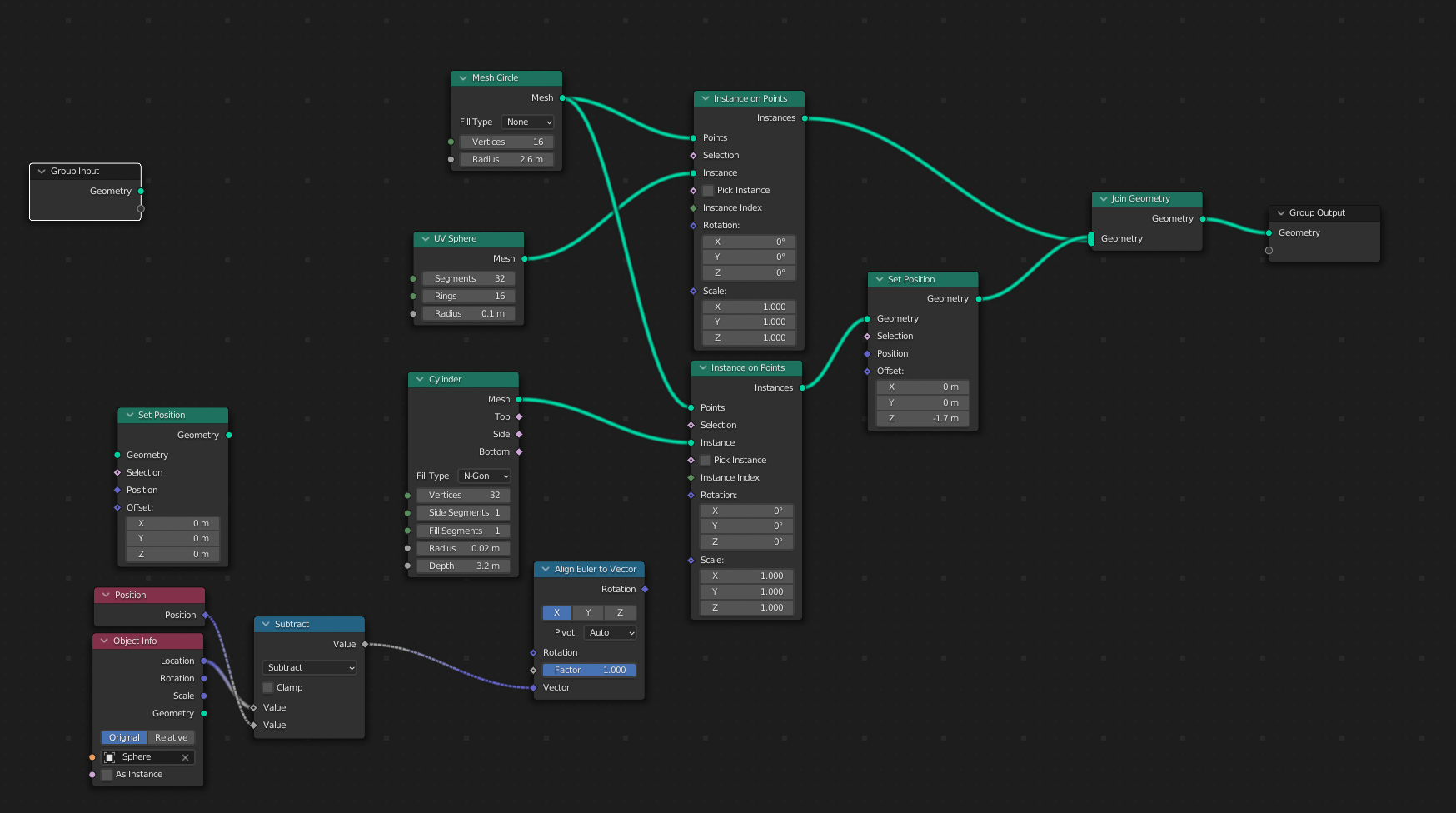The width and height of the screenshot is (1456, 813).
Task: Click Cylinder Vertices 32 field
Action: click(x=463, y=496)
